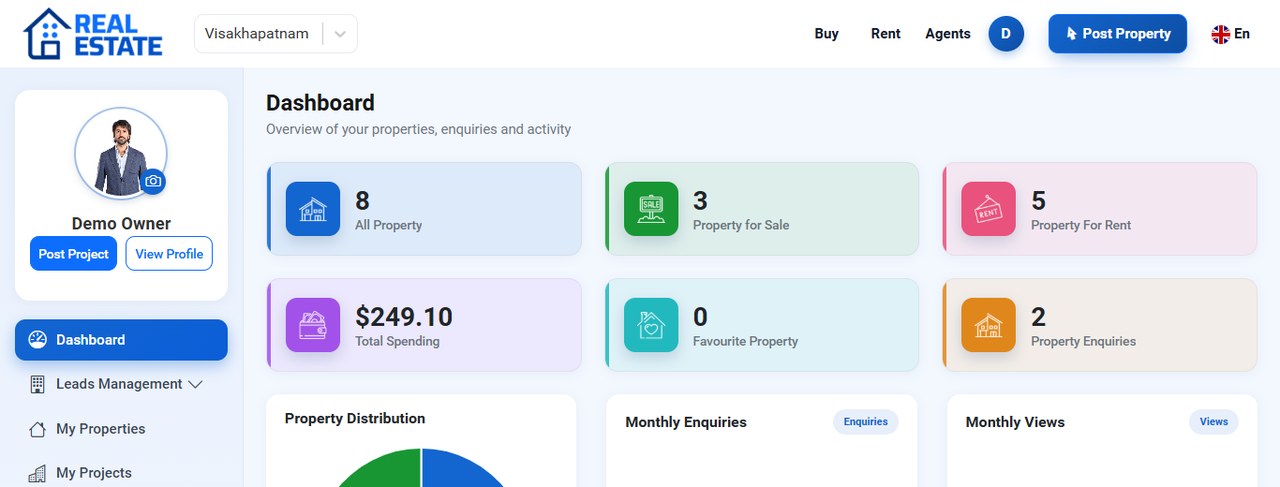The width and height of the screenshot is (1280, 487).
Task: Click the Property For Rent label
Action: click(1081, 225)
